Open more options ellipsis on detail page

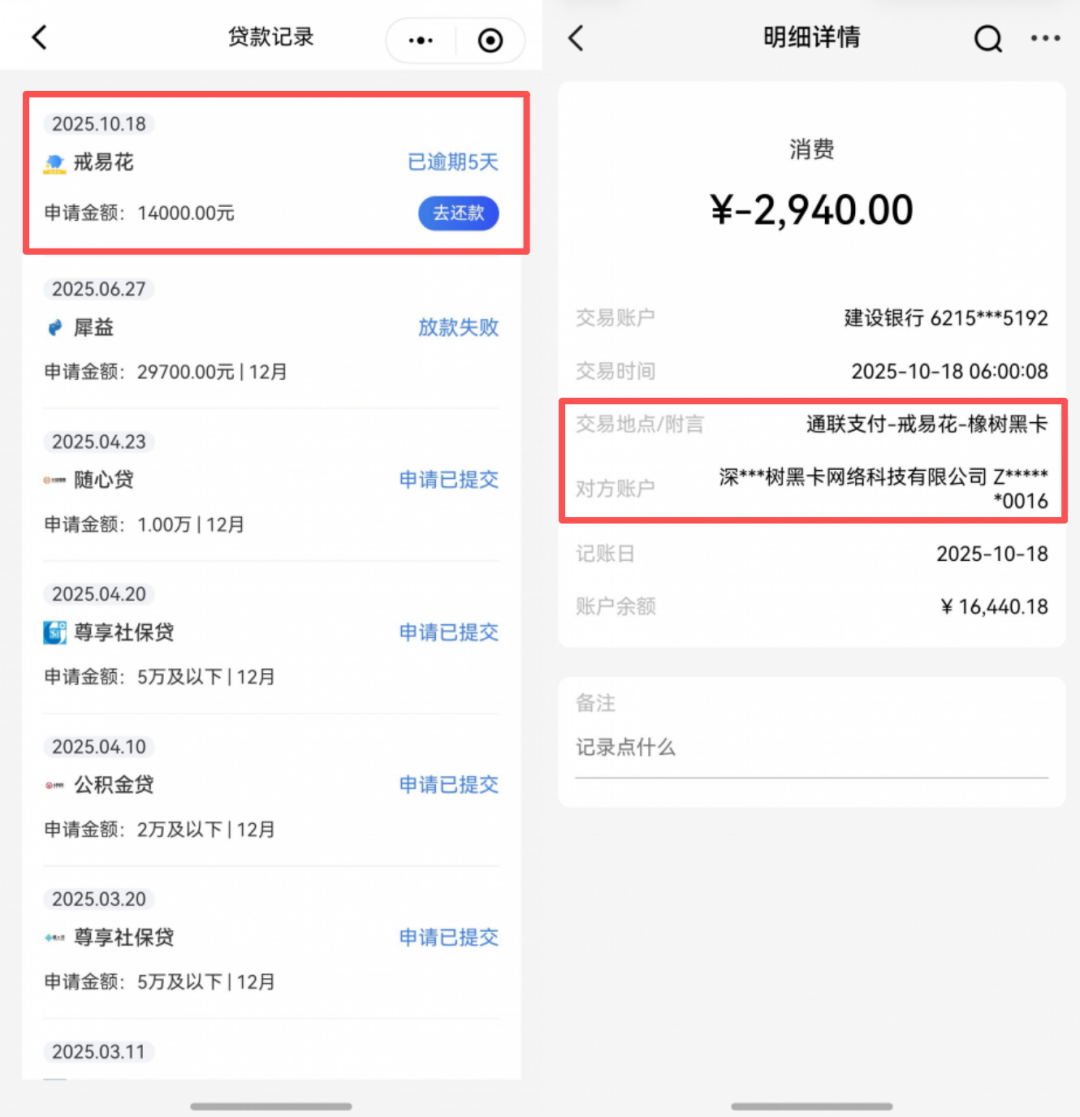coord(1045,38)
